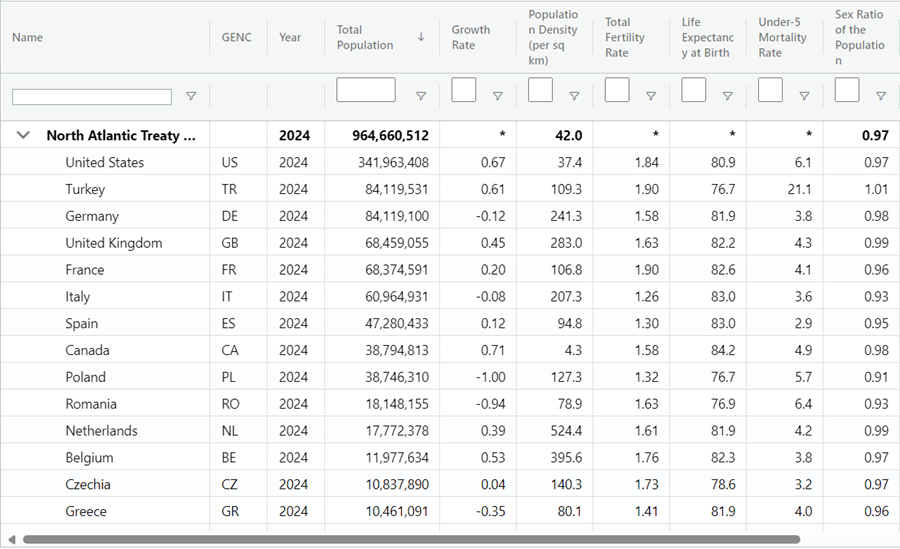Click Canada's life expectancy 84.2

(723, 350)
